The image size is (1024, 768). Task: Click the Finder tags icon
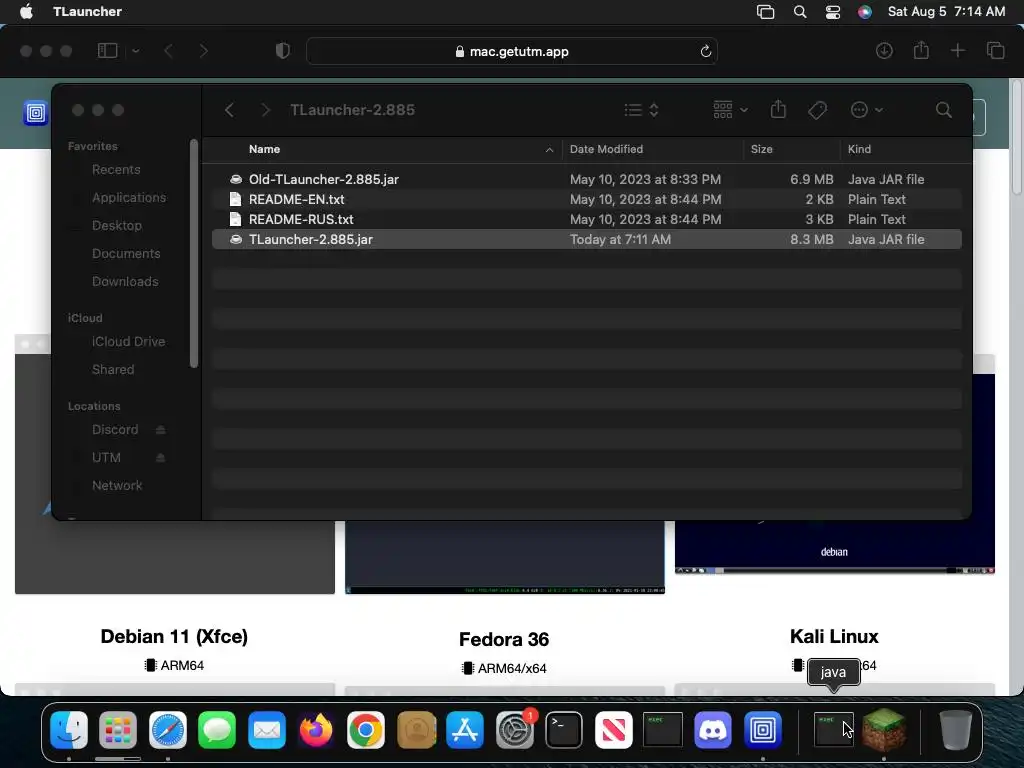click(817, 110)
